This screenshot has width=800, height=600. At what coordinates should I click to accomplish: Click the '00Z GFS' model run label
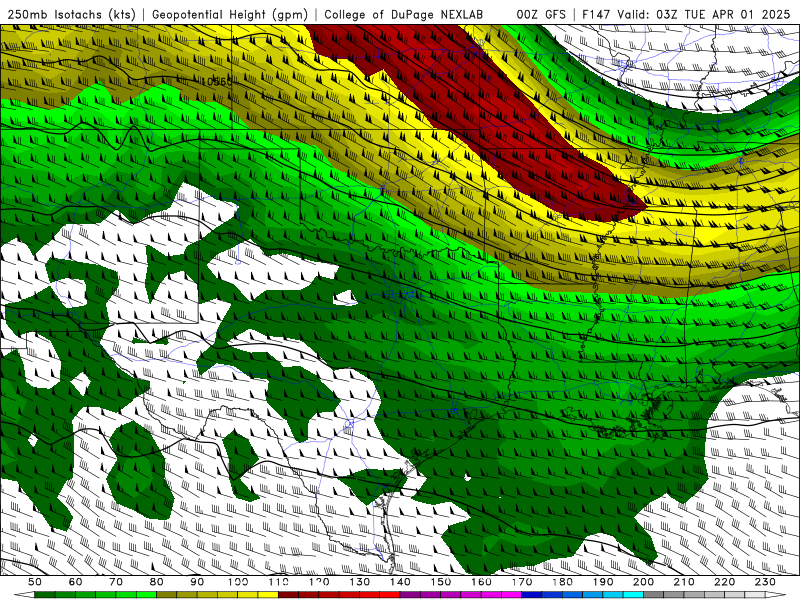tap(541, 14)
